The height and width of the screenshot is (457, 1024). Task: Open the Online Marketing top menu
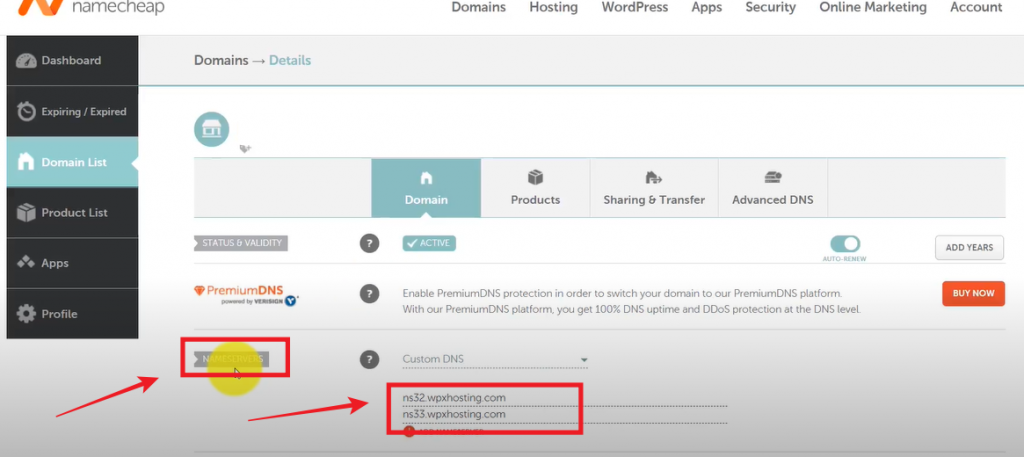[x=872, y=7]
